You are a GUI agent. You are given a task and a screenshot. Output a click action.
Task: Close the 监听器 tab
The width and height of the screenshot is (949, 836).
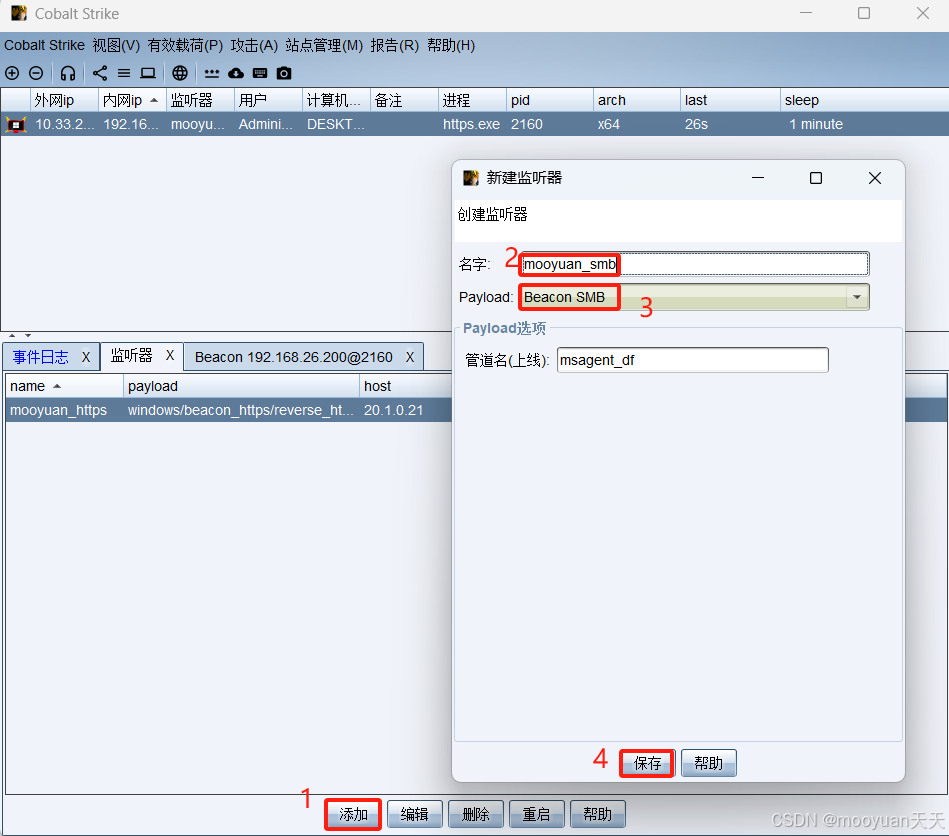pyautogui.click(x=170, y=355)
